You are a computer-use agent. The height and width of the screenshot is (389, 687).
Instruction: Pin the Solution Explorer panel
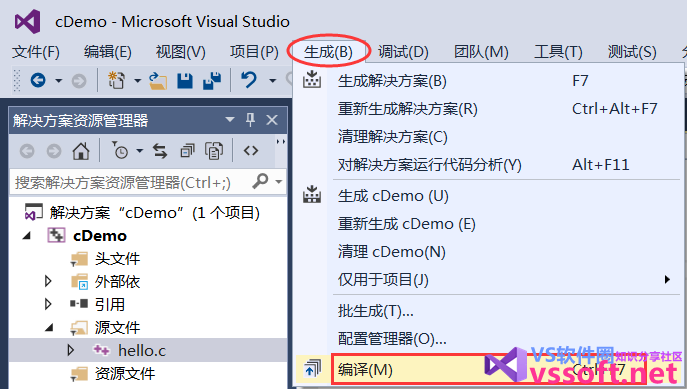coord(251,120)
